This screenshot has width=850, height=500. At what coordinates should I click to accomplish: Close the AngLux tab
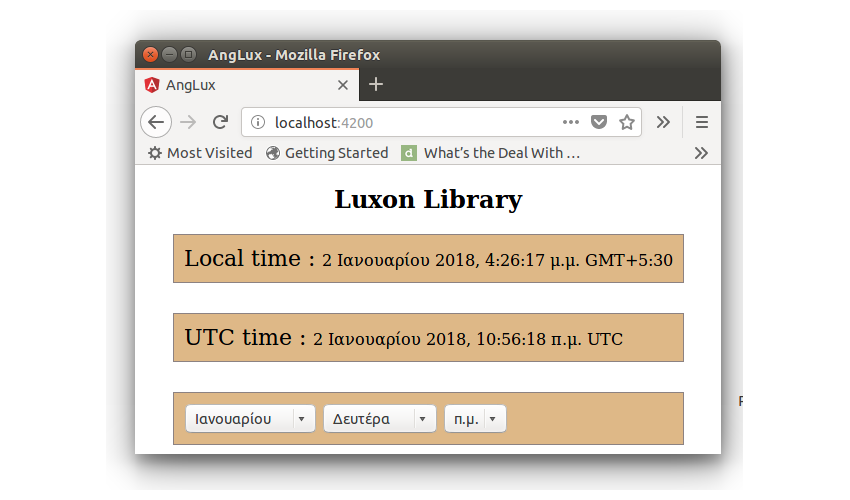[343, 85]
